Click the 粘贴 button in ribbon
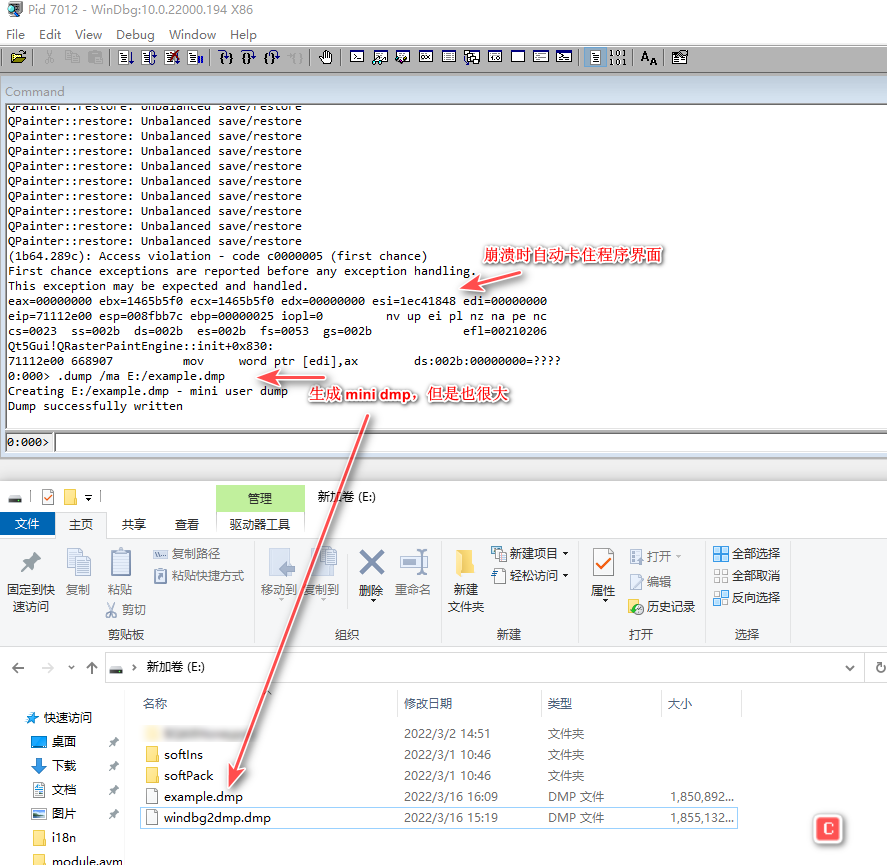This screenshot has height=865, width=887. click(120, 572)
